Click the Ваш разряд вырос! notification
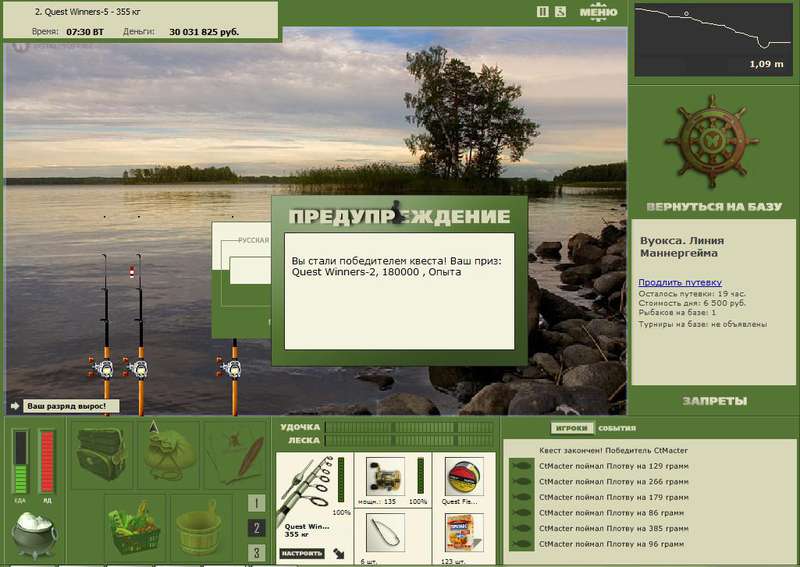 point(71,406)
